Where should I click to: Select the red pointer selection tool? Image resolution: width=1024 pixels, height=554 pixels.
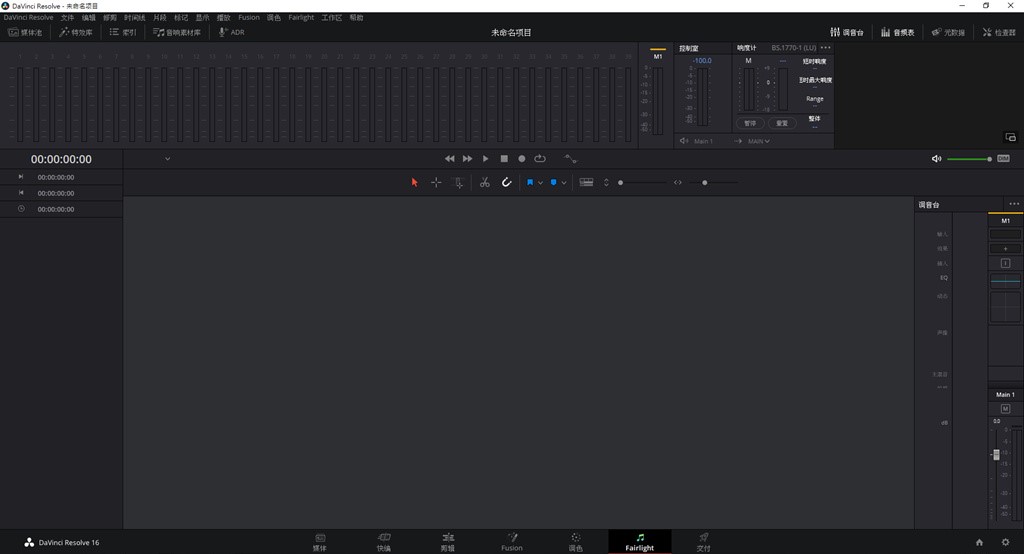(414, 182)
